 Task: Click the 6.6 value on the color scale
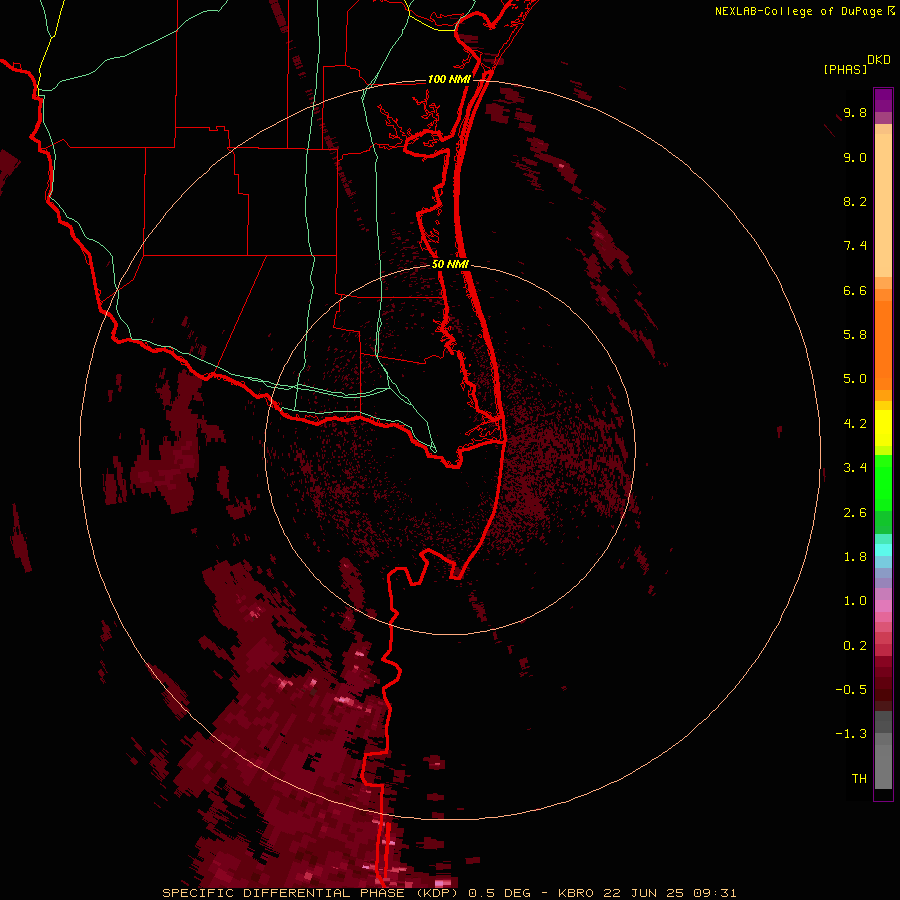coord(855,290)
